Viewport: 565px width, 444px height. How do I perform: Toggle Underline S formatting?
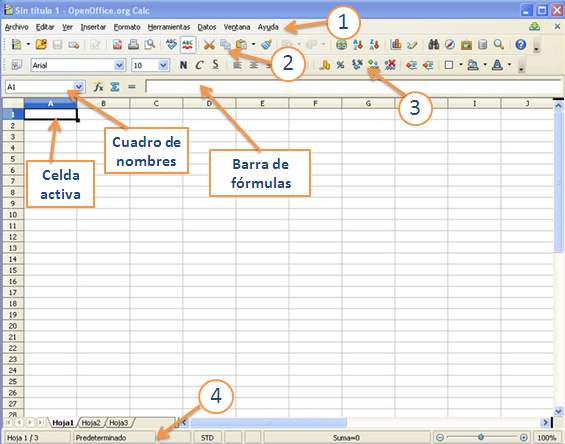click(215, 65)
